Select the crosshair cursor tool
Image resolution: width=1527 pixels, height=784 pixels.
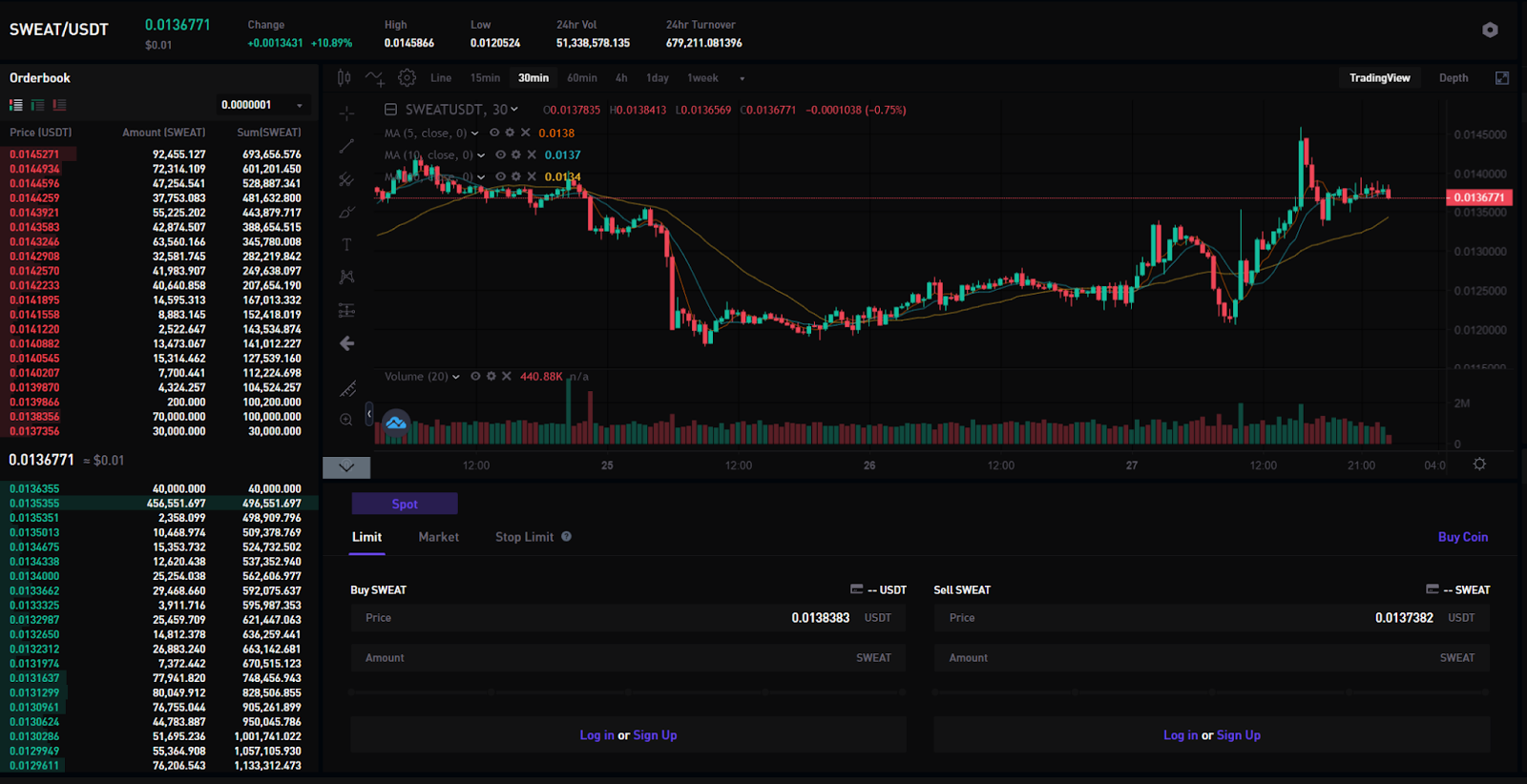(346, 113)
